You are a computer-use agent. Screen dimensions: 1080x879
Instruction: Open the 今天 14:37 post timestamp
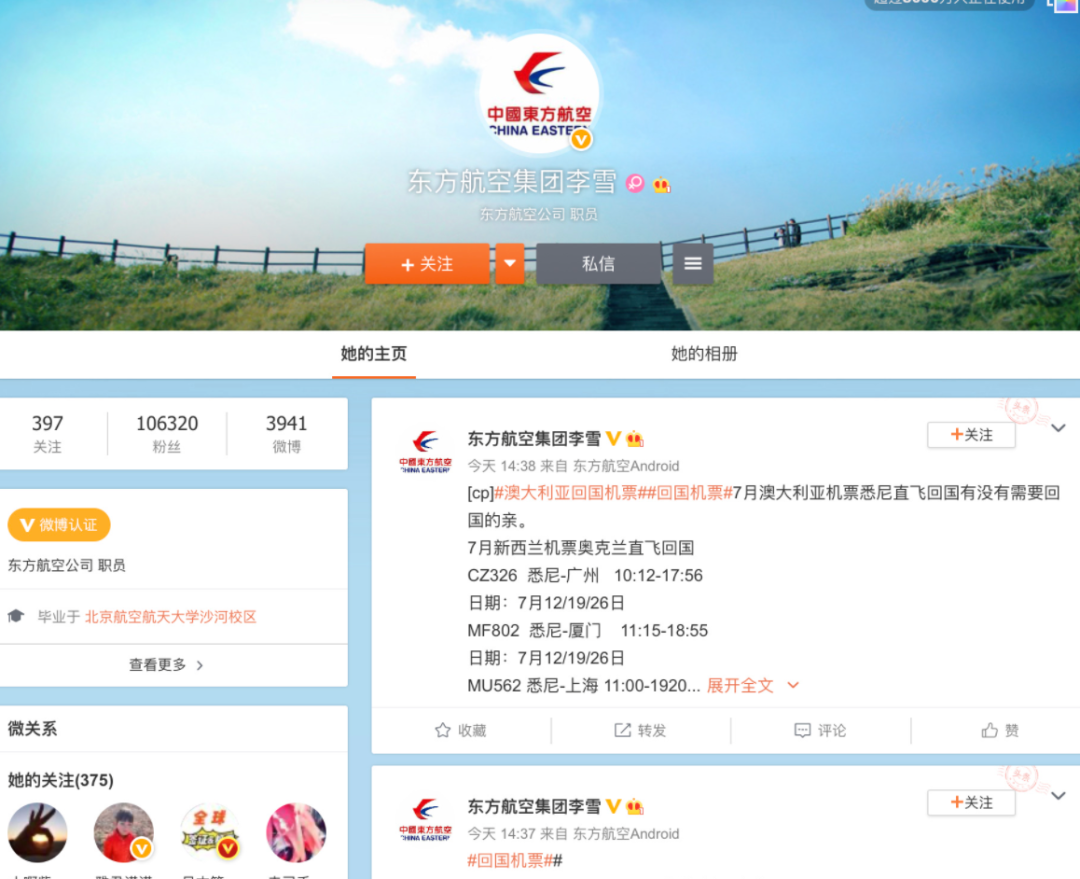[x=501, y=834]
